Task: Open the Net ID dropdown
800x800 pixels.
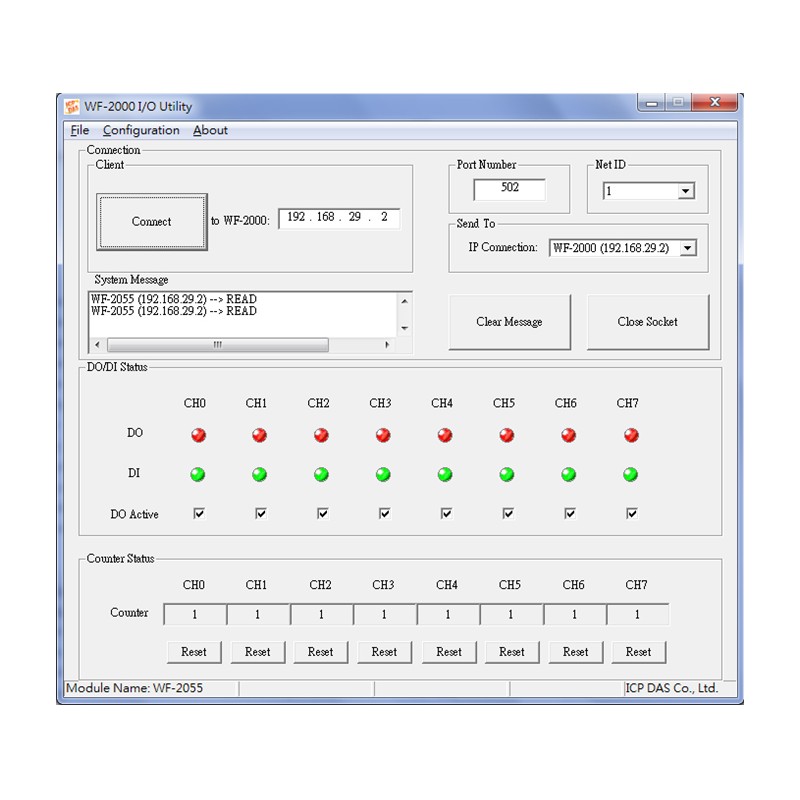Action: pyautogui.click(x=688, y=190)
